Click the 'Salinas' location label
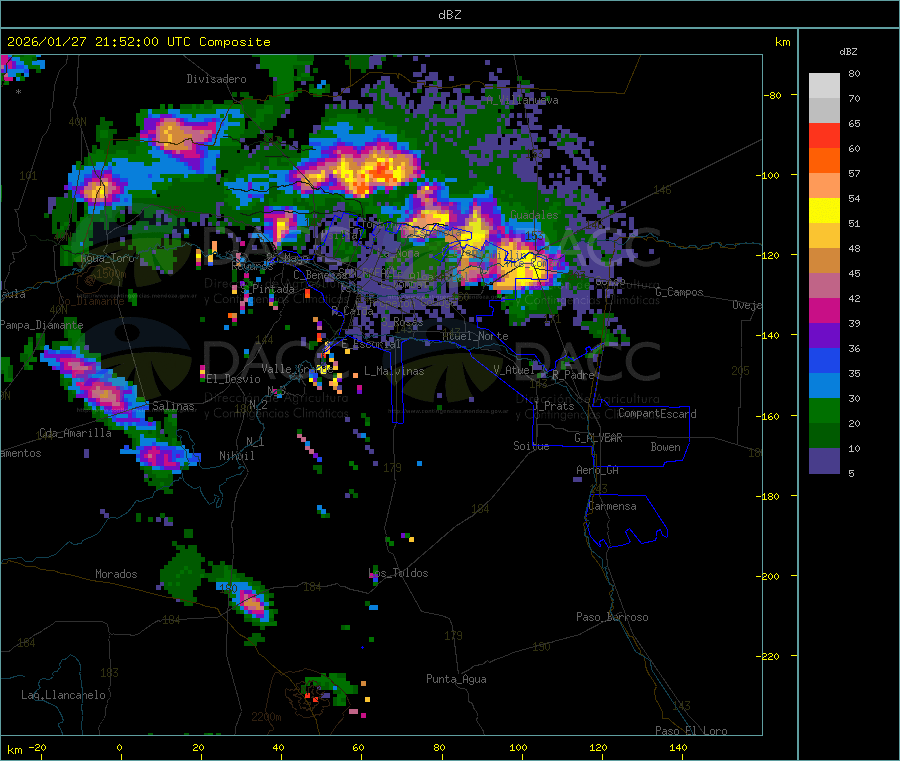 tap(173, 406)
